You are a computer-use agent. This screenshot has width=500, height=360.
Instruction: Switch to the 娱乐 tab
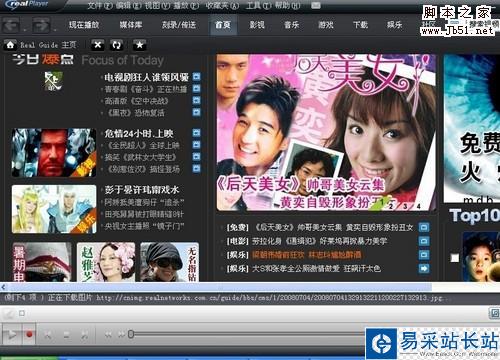(394, 25)
